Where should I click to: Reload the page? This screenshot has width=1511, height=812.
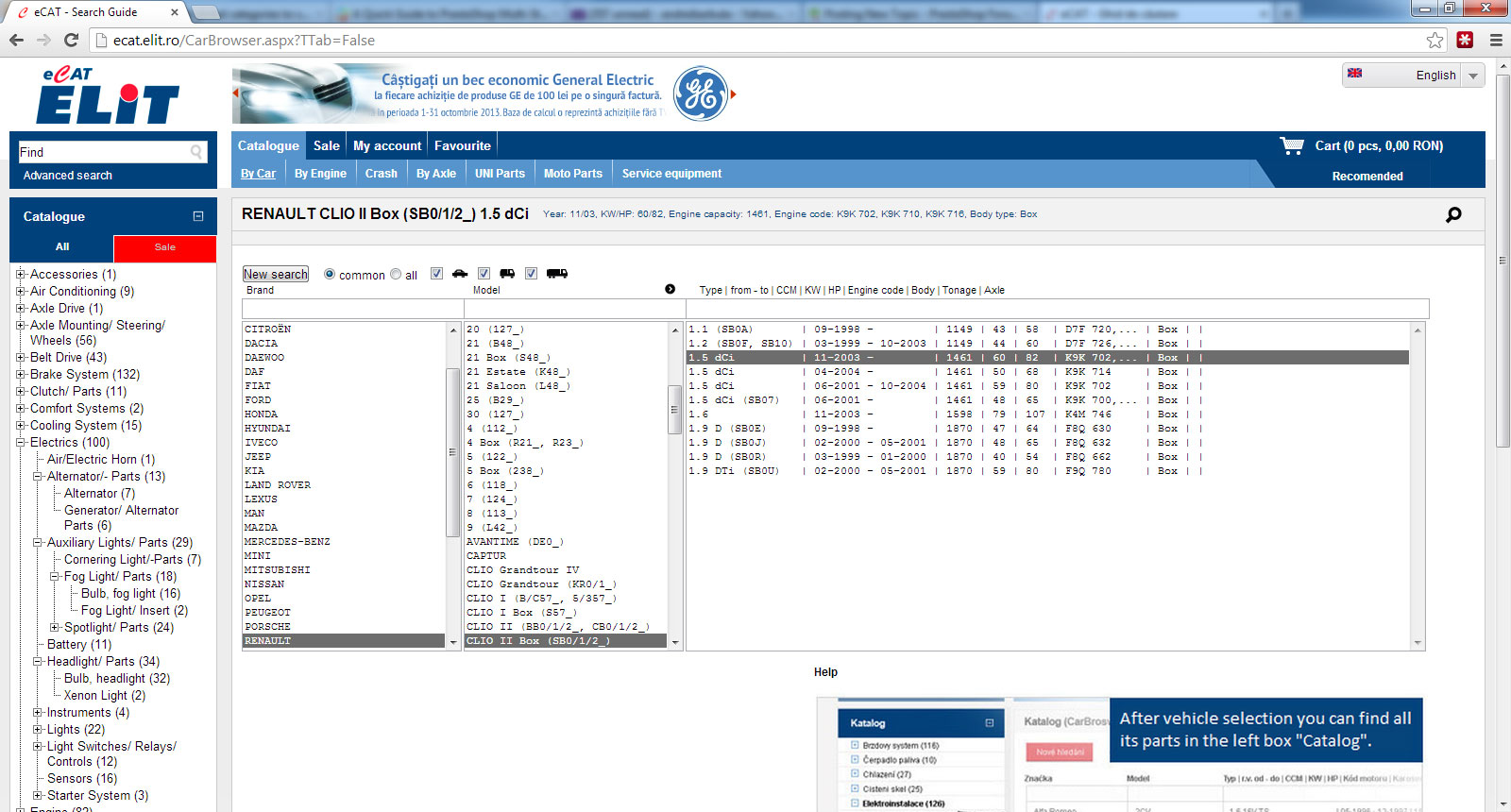coord(71,40)
